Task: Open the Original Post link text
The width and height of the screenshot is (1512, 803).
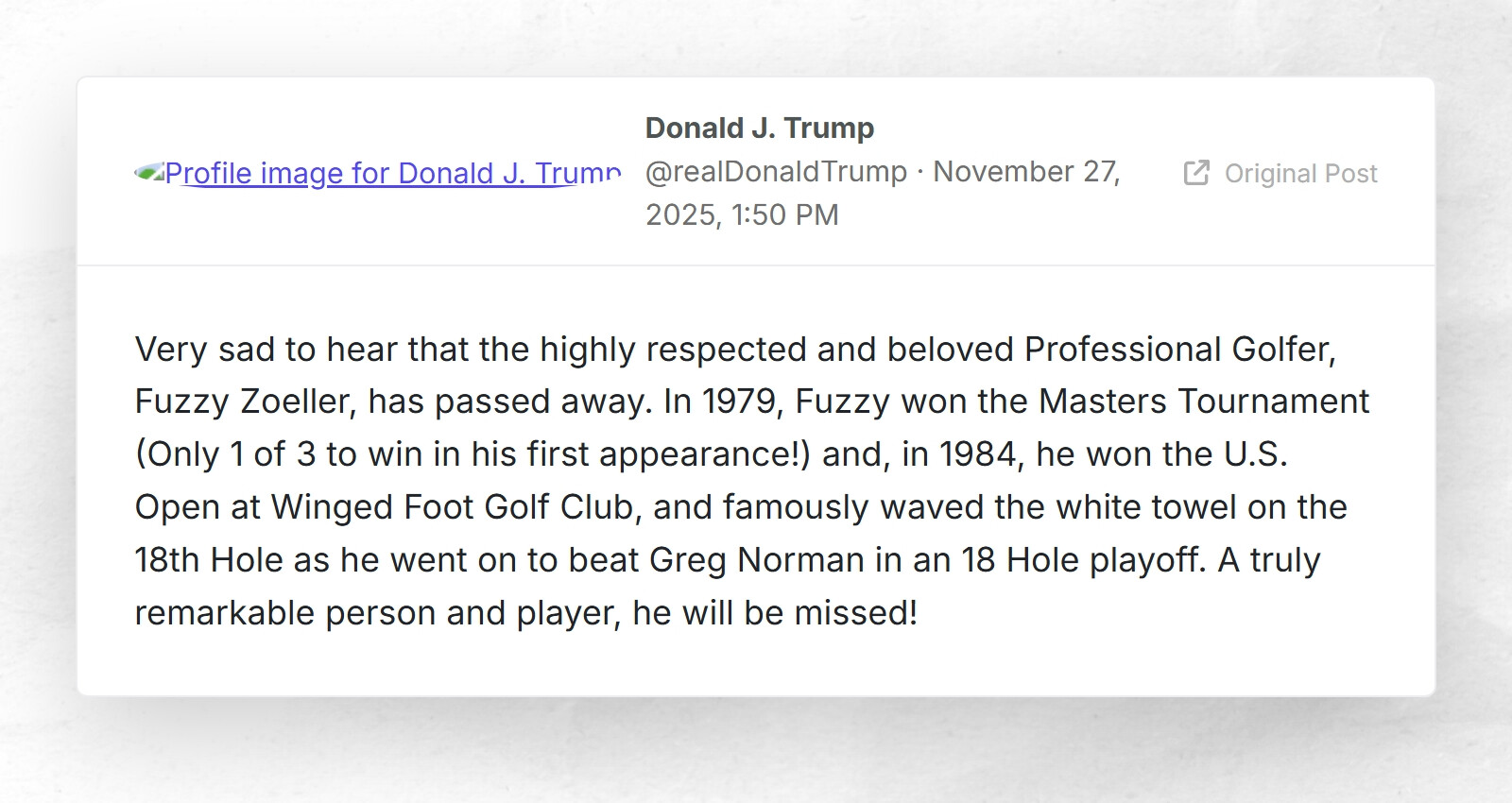Action: coord(1300,174)
